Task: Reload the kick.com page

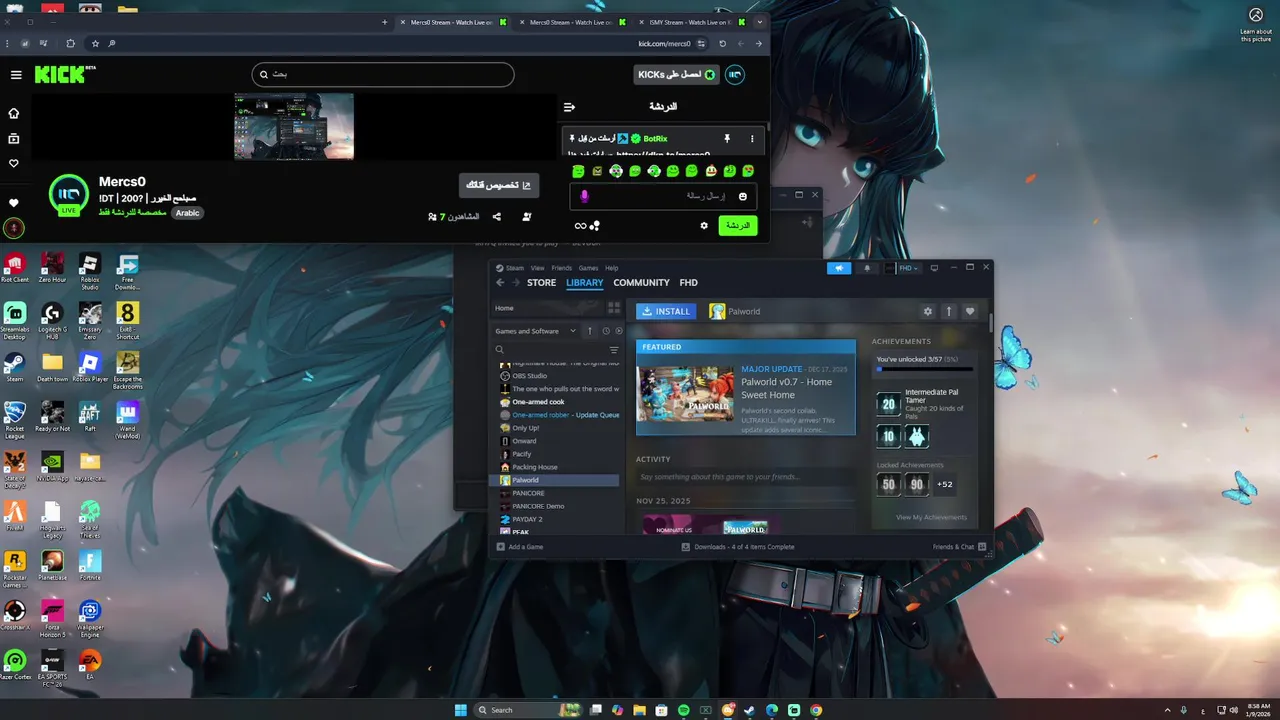Action: pos(722,44)
